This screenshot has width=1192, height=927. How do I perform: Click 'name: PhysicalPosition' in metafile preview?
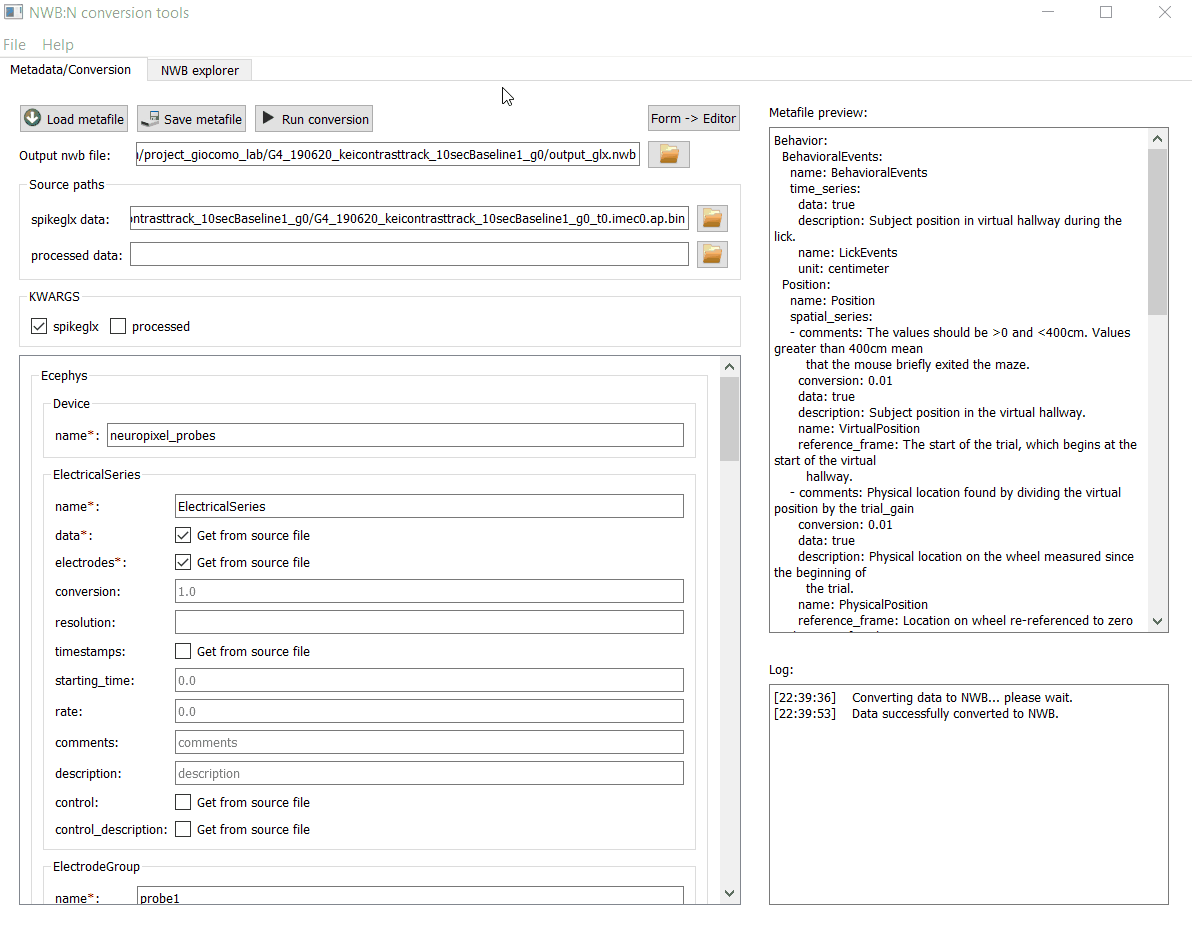coord(862,605)
